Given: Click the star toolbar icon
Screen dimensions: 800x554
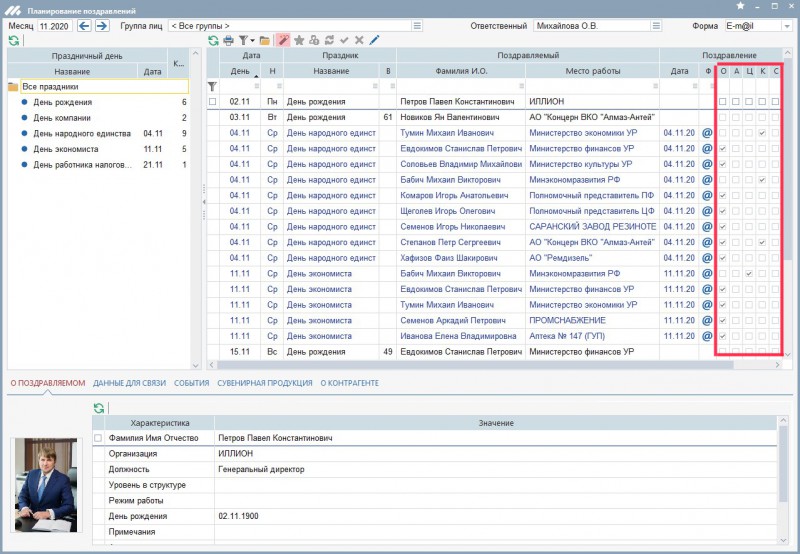Looking at the screenshot, I should (299, 40).
